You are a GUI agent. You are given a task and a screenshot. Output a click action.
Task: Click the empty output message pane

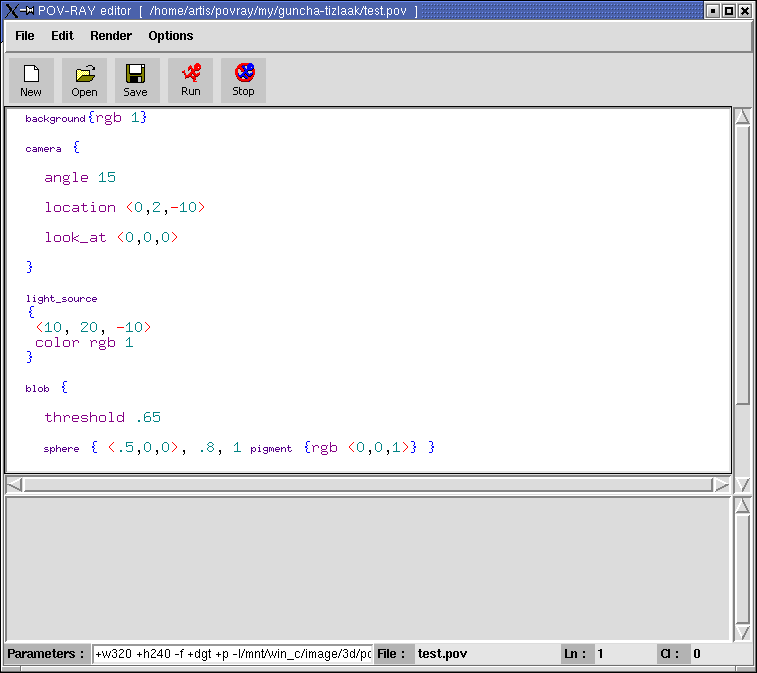(x=368, y=570)
